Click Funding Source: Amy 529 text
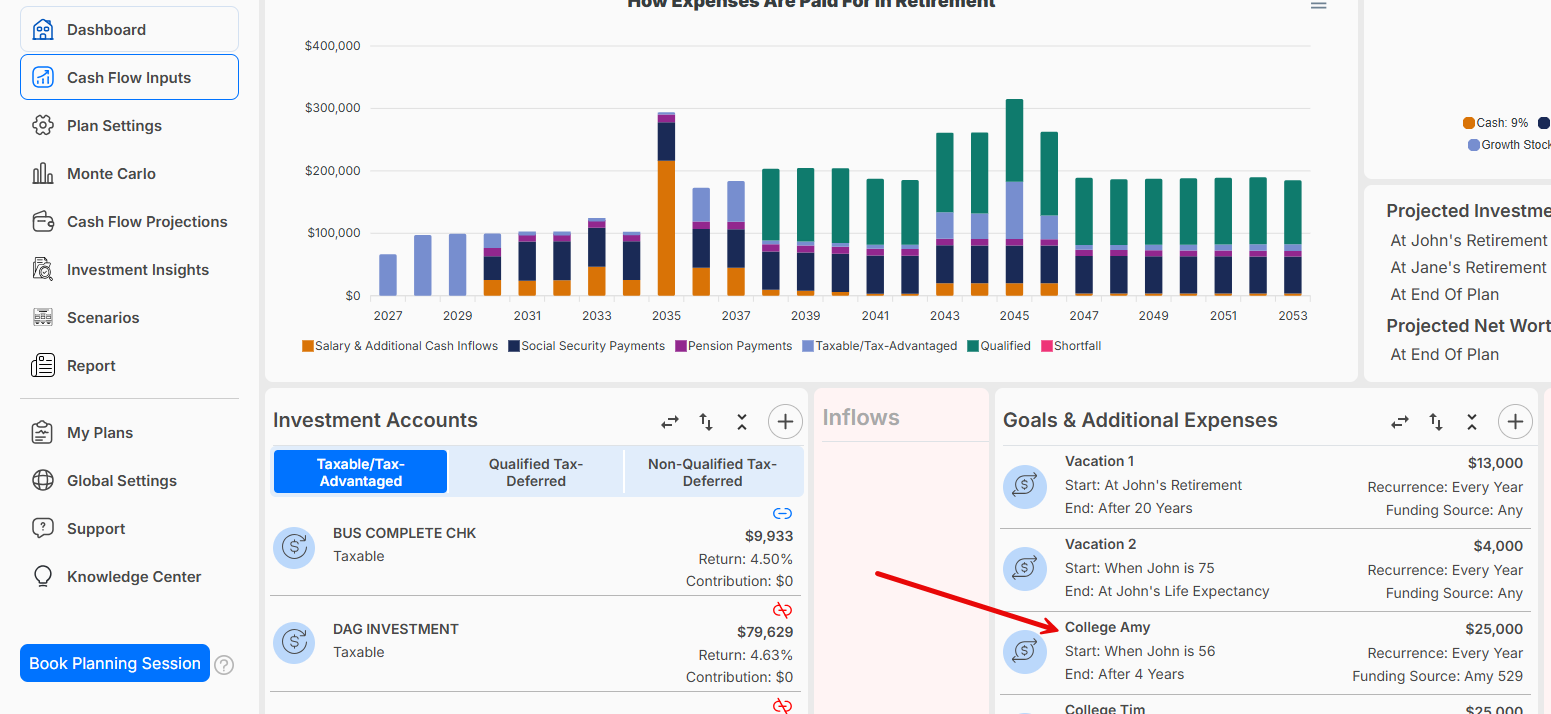Viewport: 1551px width, 714px height. tap(1437, 676)
